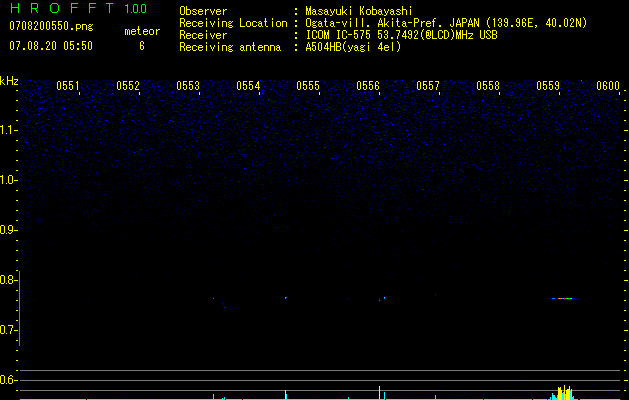Click the 1.1 kHz frequency tick label
The width and height of the screenshot is (629, 400).
pos(8,130)
